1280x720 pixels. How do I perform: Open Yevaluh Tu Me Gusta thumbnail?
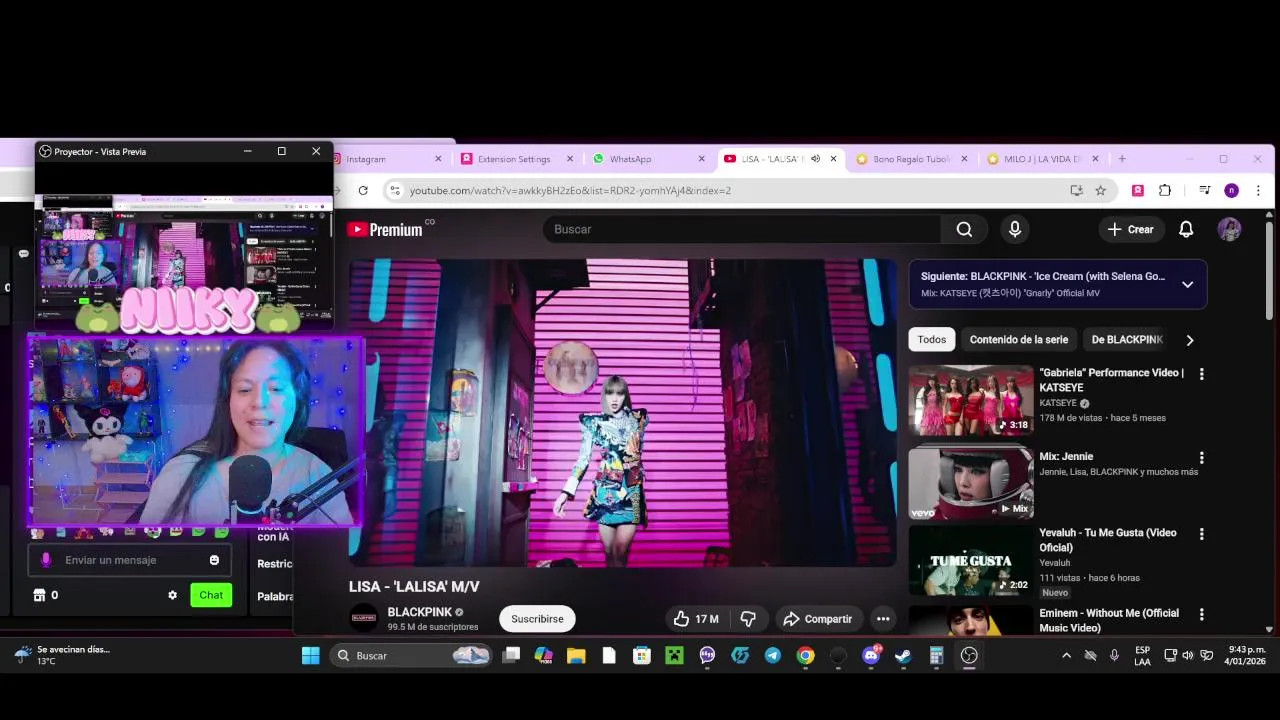[971, 560]
